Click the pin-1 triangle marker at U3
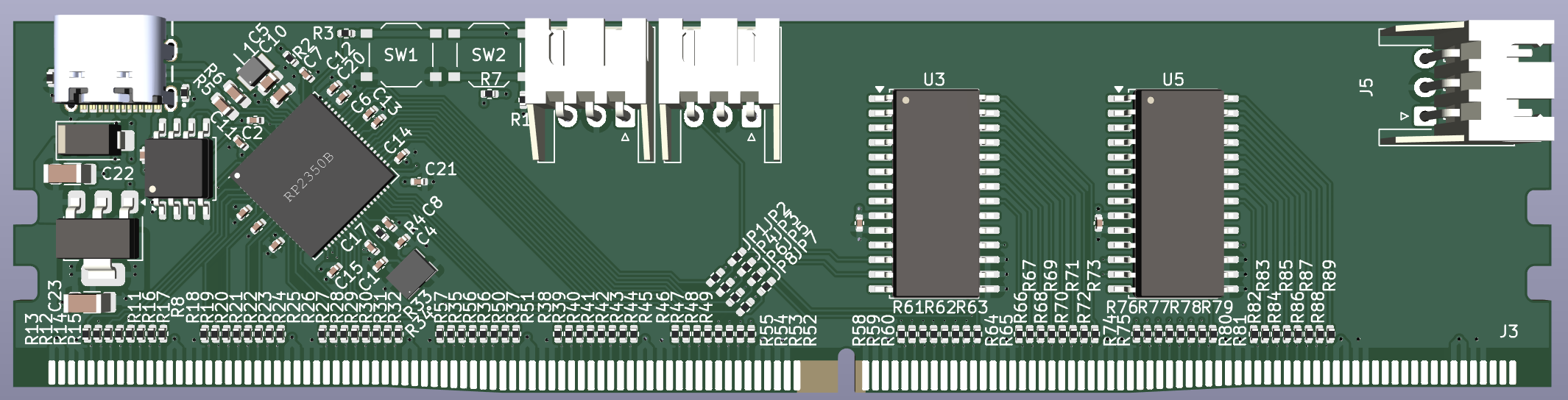The height and width of the screenshot is (400, 1568). [879, 90]
